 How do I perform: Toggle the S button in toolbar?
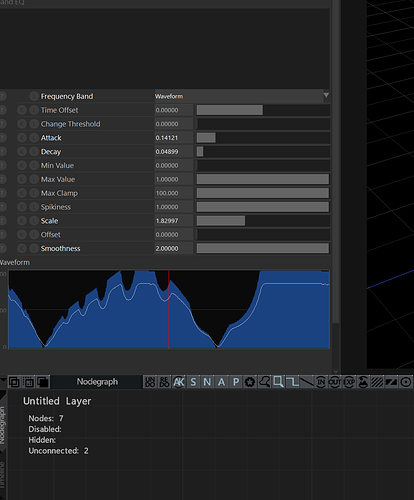193,382
